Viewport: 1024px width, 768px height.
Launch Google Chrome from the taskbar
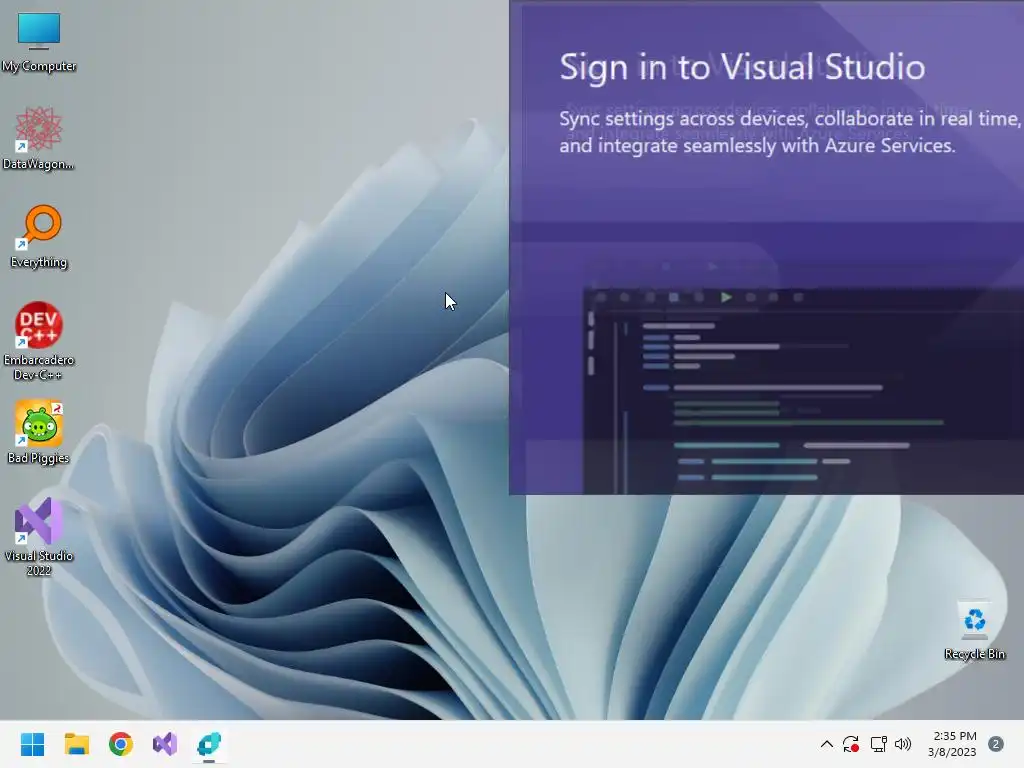[121, 744]
